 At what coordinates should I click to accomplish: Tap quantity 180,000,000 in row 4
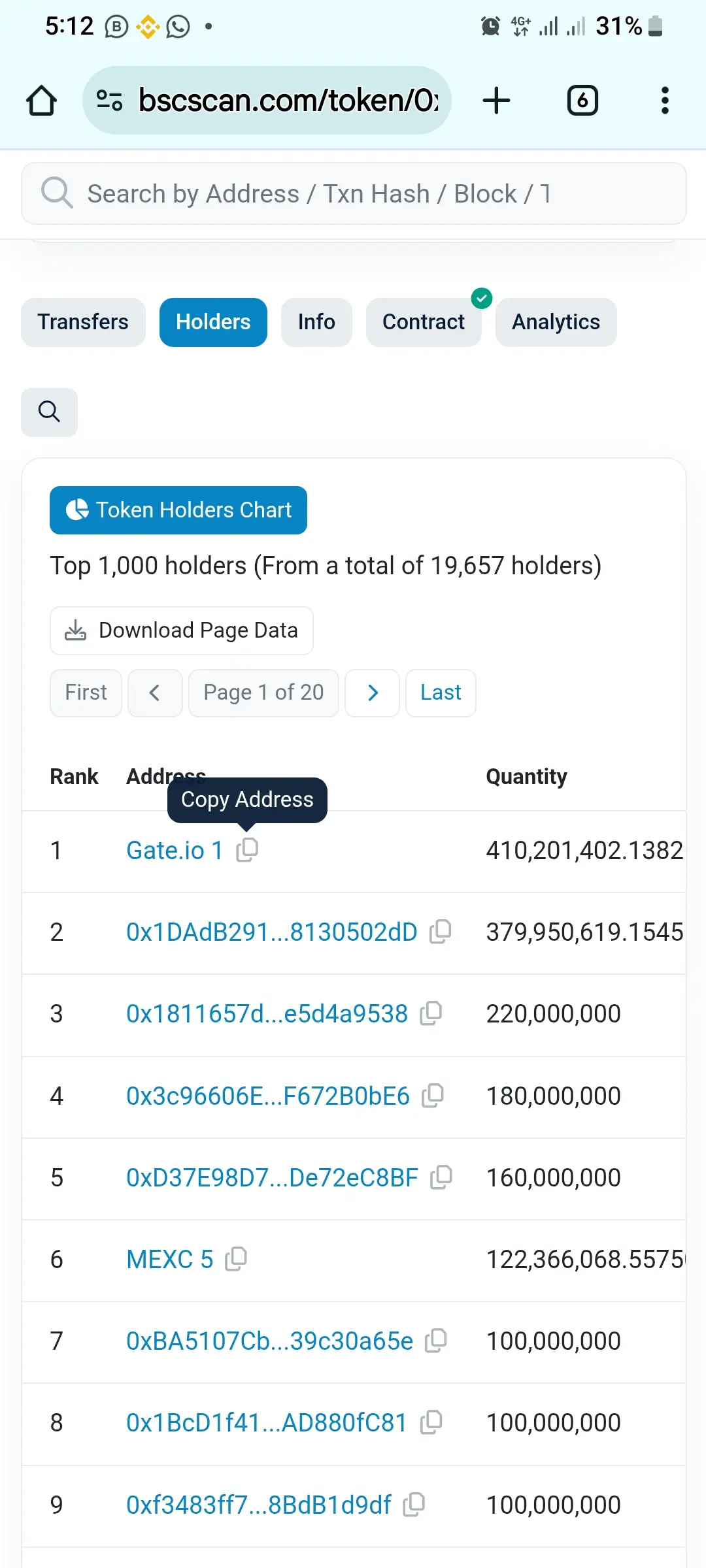click(x=553, y=1096)
